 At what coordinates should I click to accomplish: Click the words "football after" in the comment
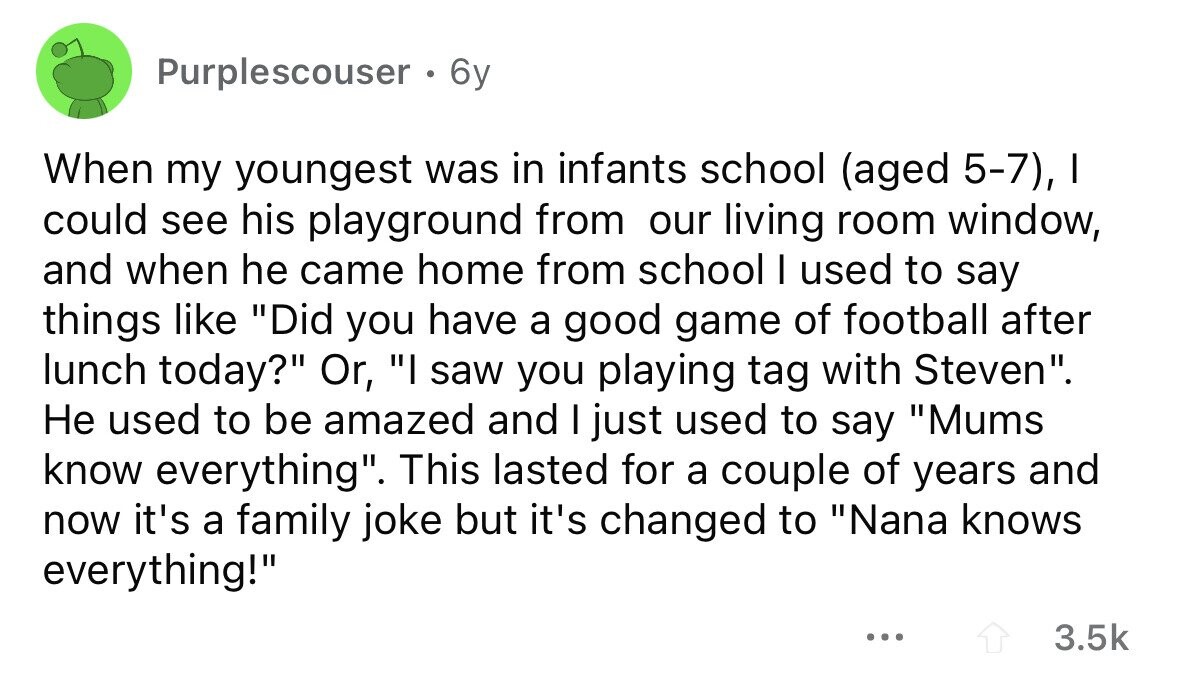pyautogui.click(x=967, y=319)
